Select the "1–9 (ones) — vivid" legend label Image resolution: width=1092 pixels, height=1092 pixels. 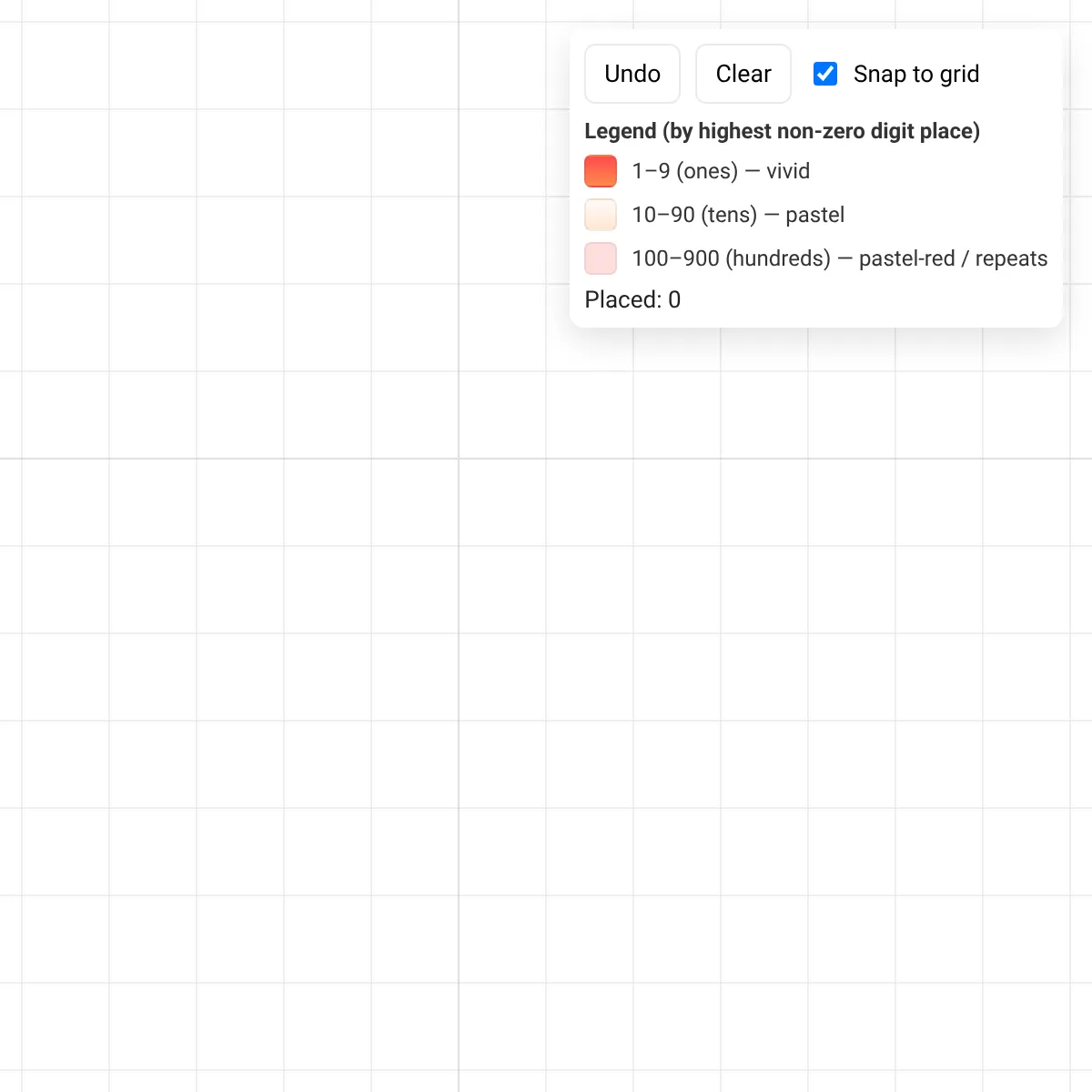coord(721,171)
